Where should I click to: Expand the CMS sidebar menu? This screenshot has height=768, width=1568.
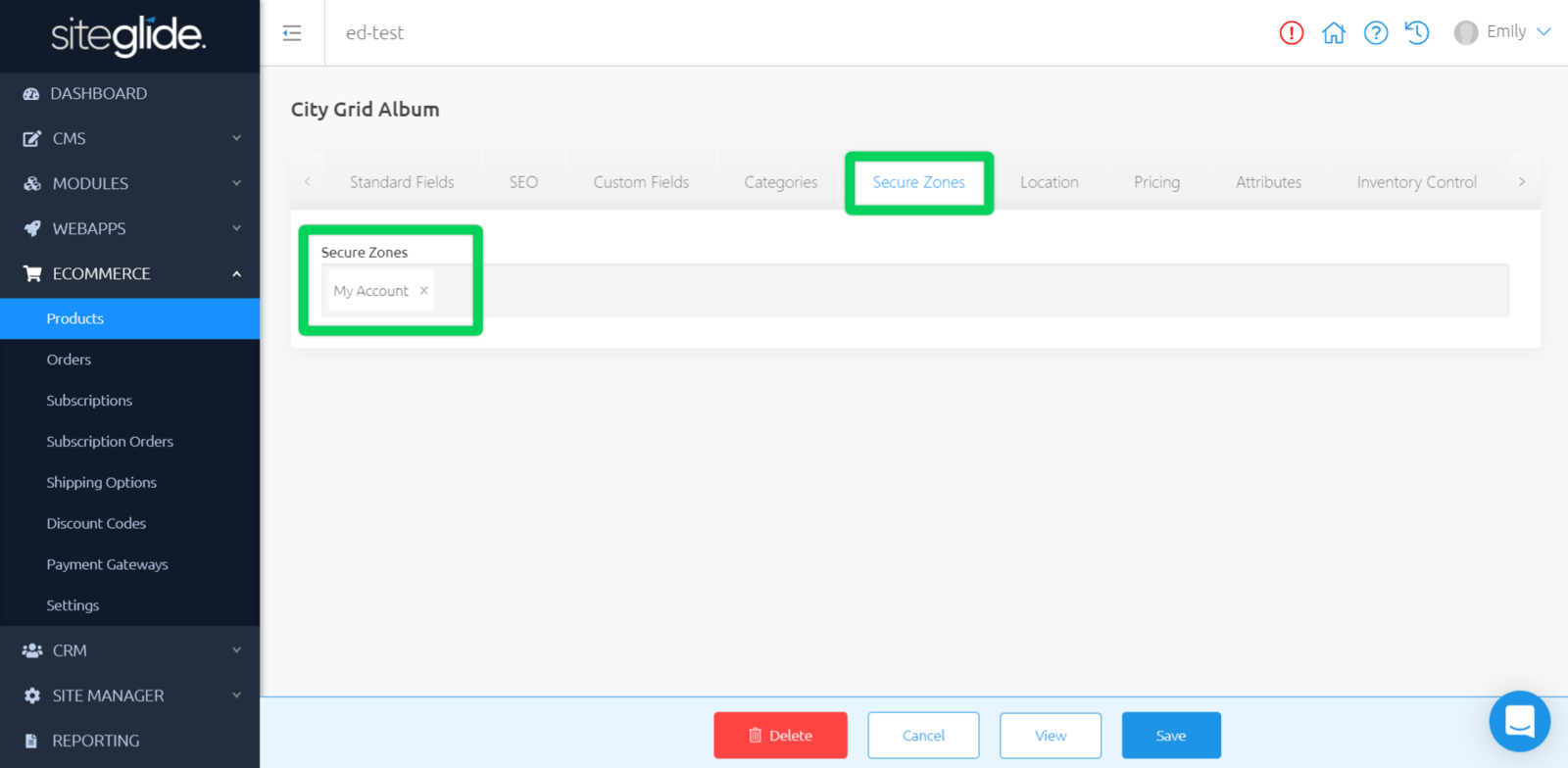click(x=129, y=138)
